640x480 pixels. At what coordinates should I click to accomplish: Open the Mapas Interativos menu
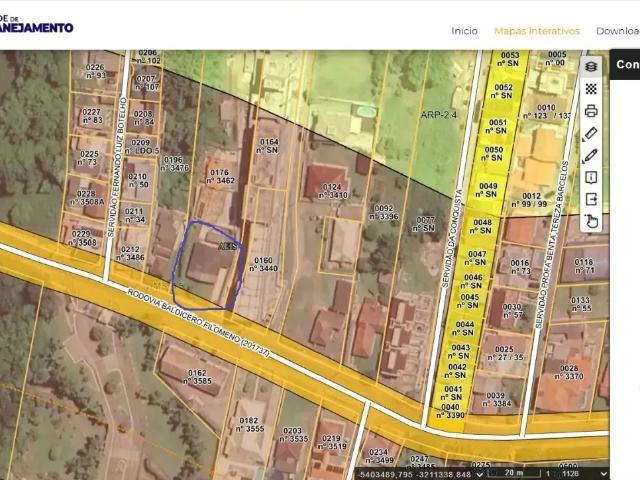click(x=536, y=31)
